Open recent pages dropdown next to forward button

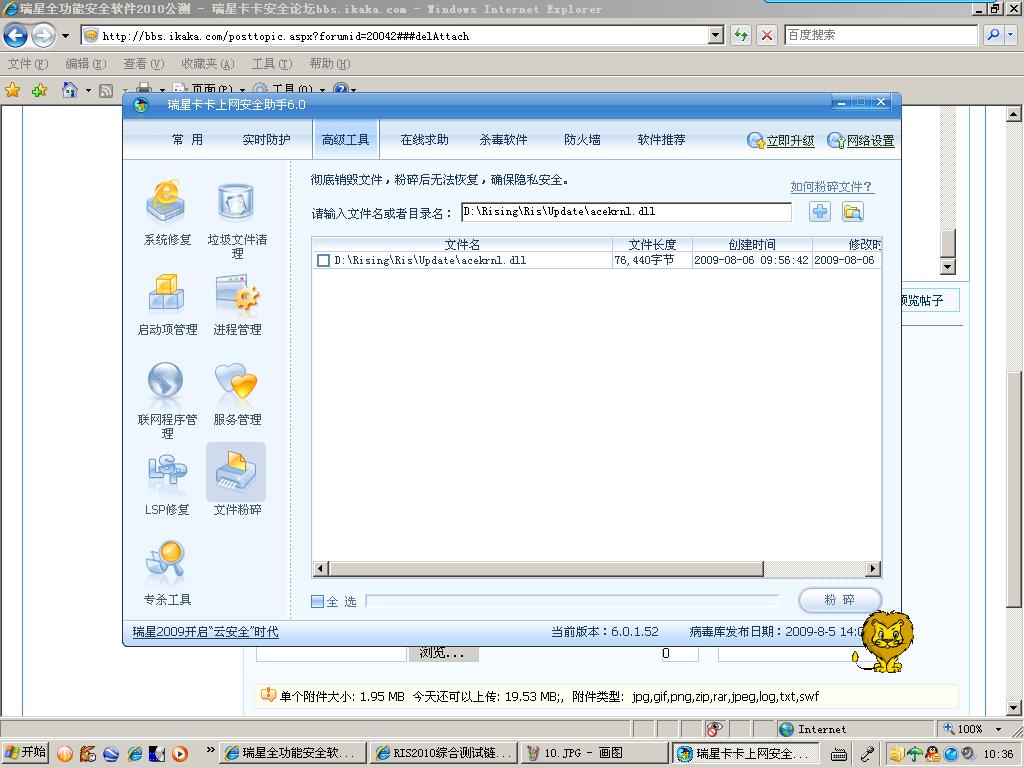coord(65,36)
